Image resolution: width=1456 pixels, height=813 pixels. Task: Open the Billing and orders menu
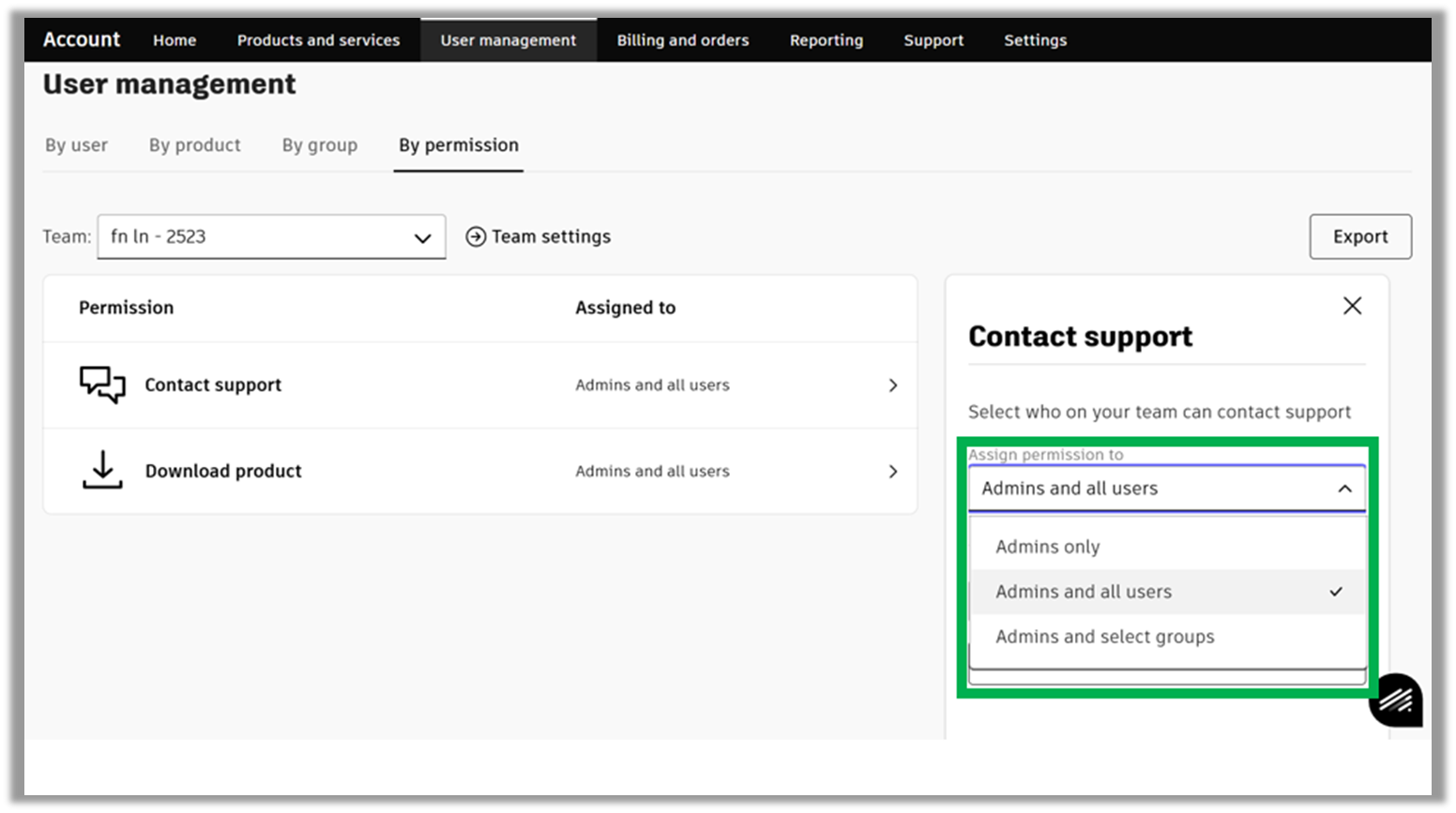click(682, 39)
